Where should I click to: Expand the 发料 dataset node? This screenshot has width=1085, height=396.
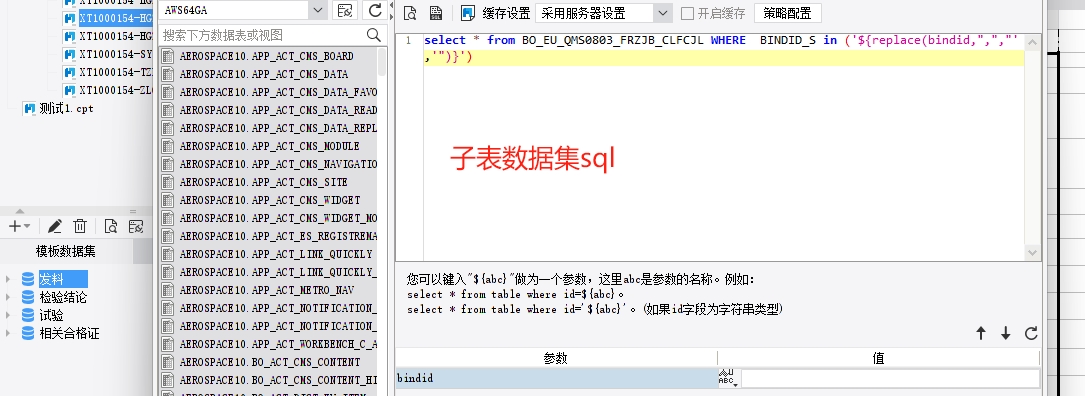click(8, 279)
